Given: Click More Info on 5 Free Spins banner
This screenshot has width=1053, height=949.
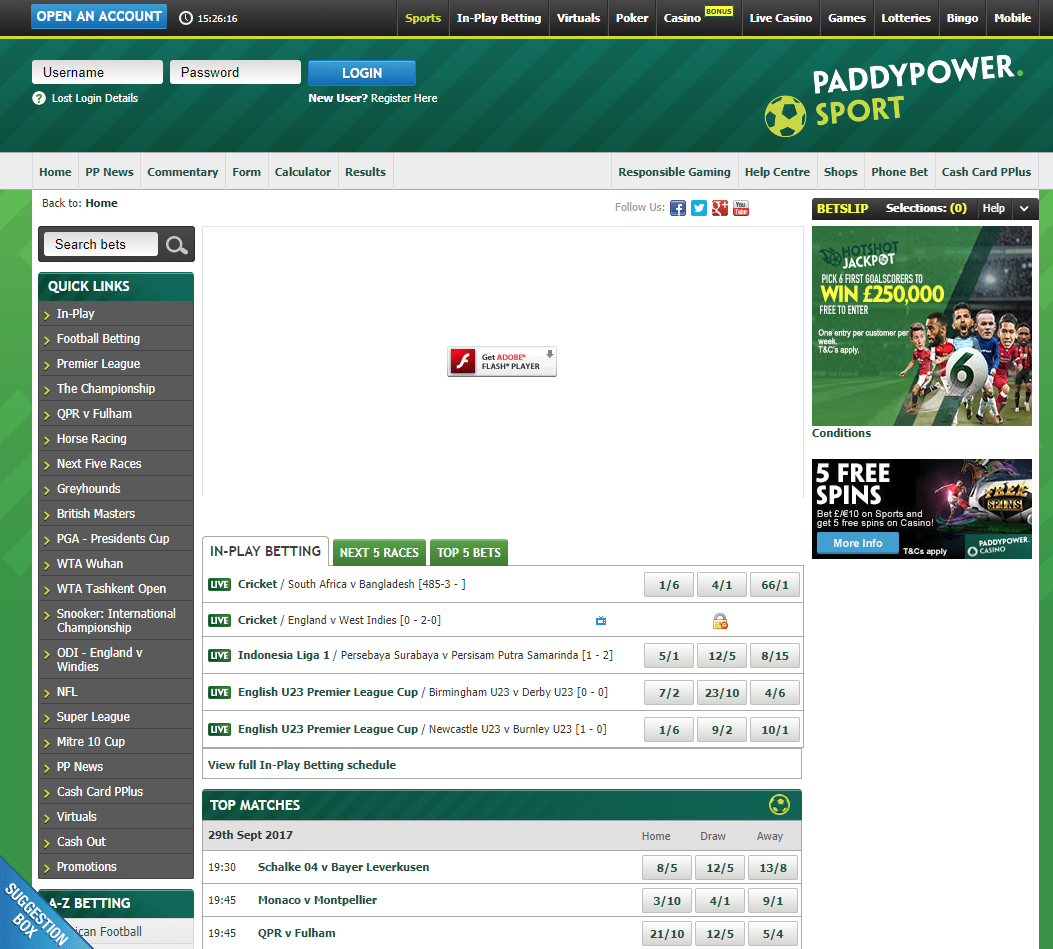Looking at the screenshot, I should 858,543.
